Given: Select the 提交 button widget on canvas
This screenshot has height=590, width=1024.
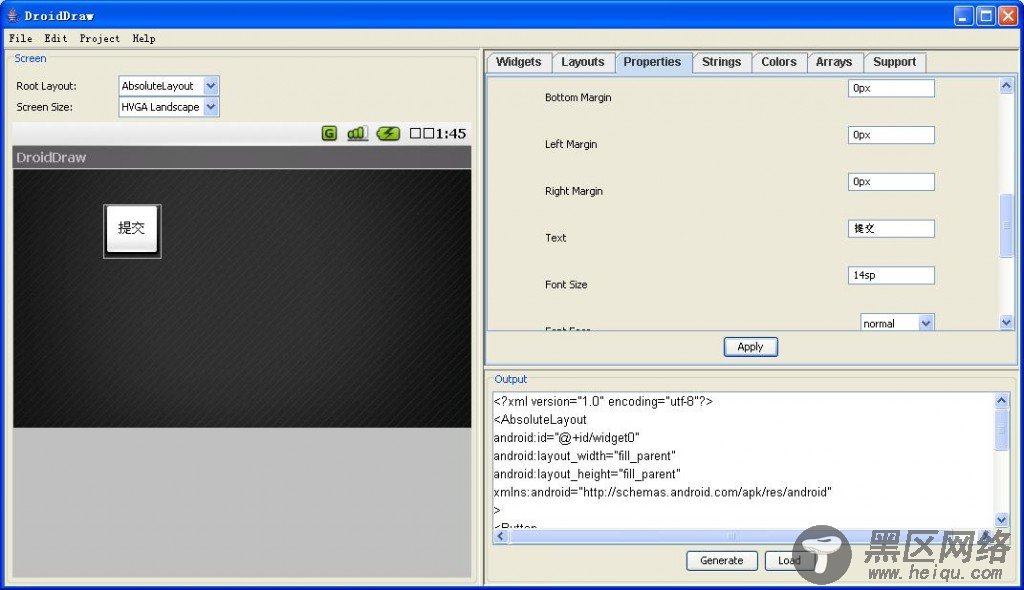Looking at the screenshot, I should (x=132, y=231).
